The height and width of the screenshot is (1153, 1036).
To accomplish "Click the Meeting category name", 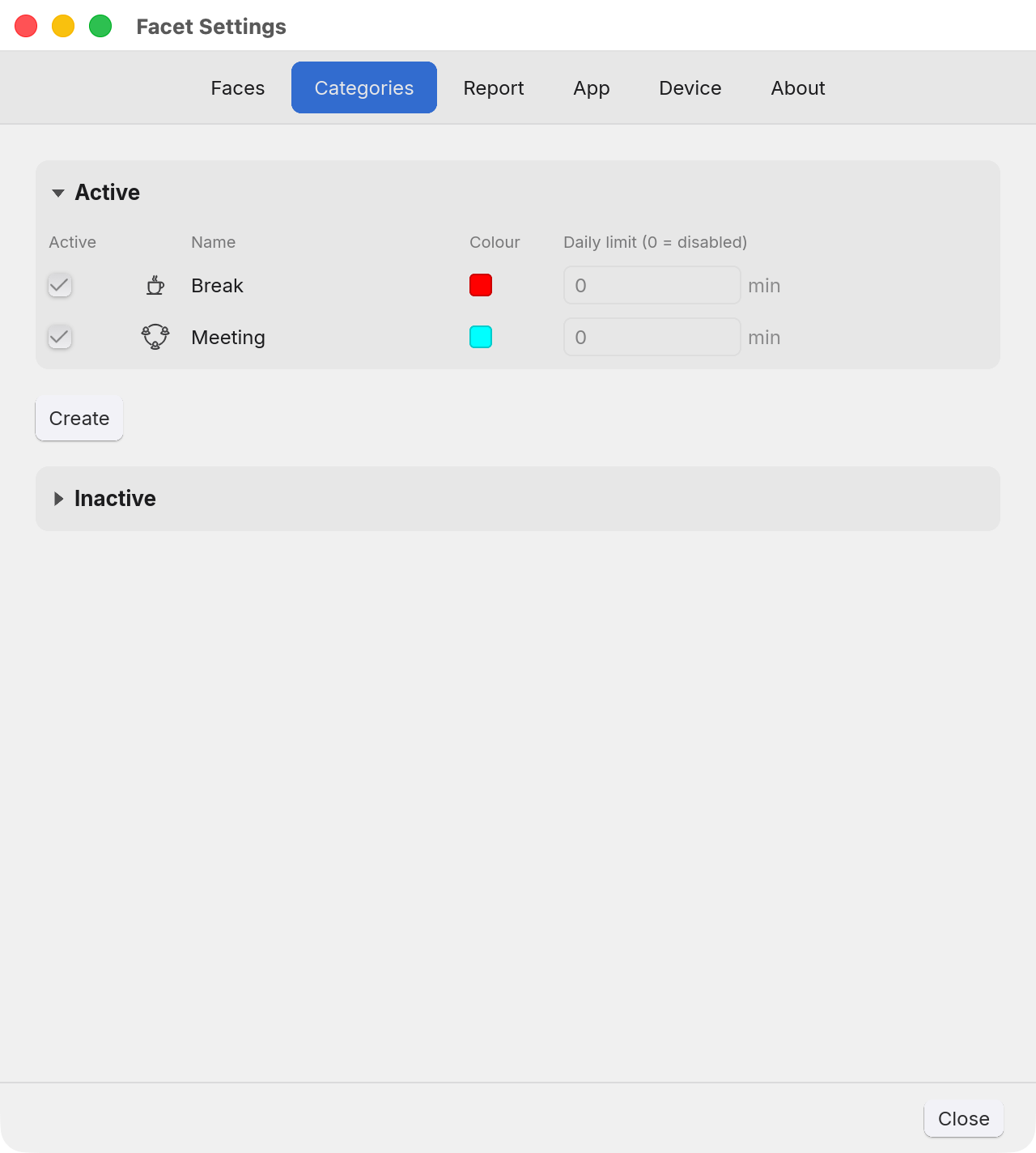I will coord(228,338).
